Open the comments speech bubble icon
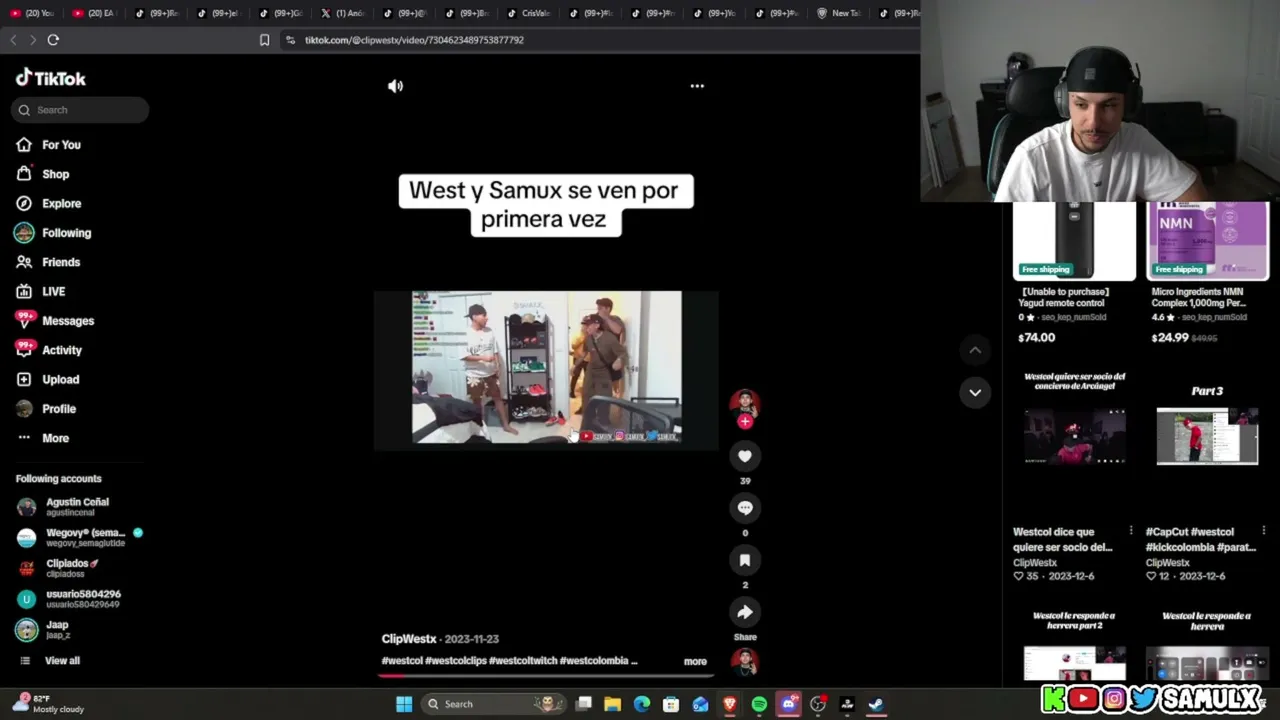The width and height of the screenshot is (1280, 720). click(x=745, y=508)
